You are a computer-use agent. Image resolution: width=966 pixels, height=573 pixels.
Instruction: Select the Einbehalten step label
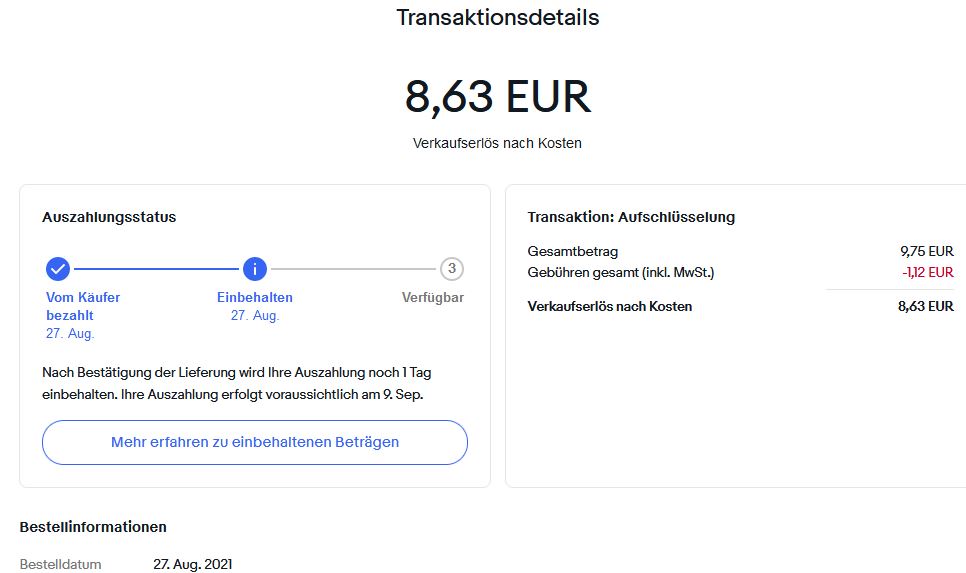pos(255,297)
